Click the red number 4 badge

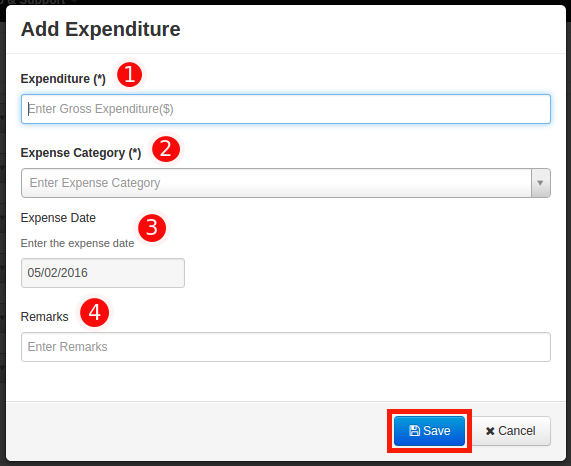pyautogui.click(x=95, y=312)
